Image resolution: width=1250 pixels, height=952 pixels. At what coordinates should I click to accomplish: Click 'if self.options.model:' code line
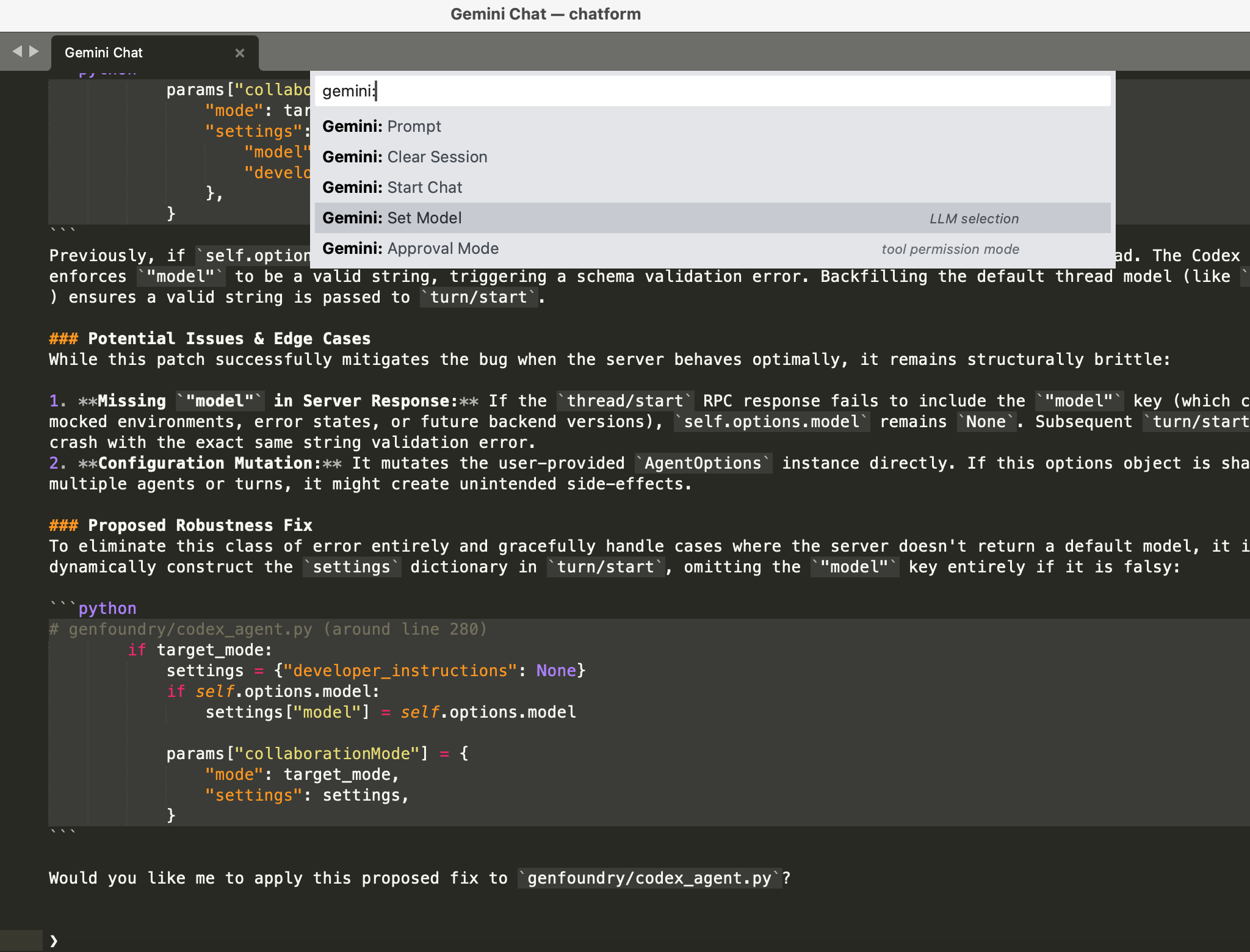tap(273, 691)
